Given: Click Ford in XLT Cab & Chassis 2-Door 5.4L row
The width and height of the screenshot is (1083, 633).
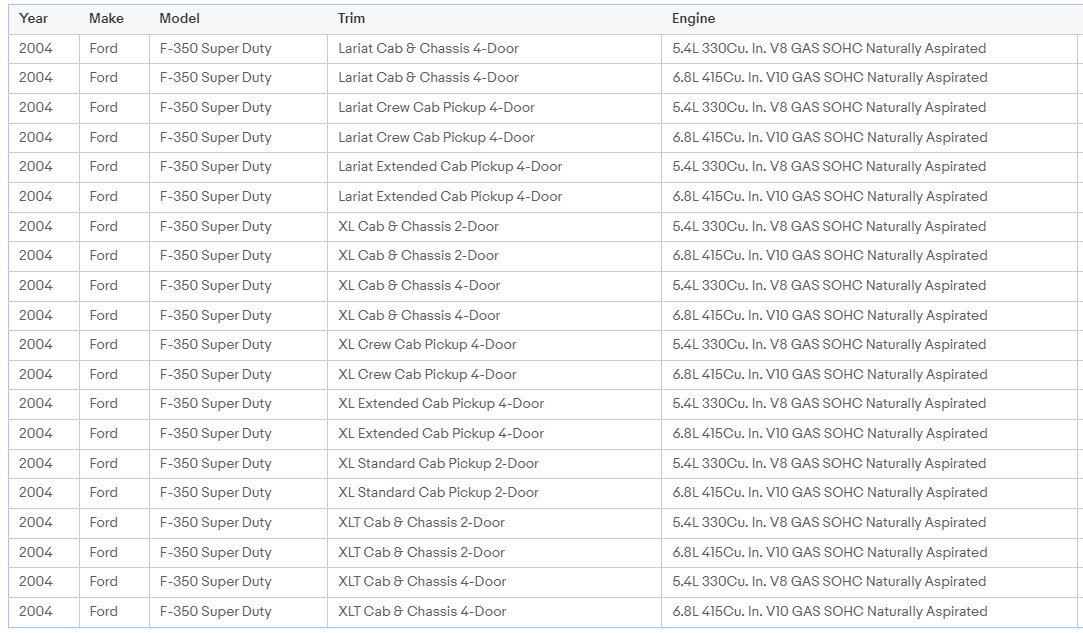Looking at the screenshot, I should click(104, 522).
